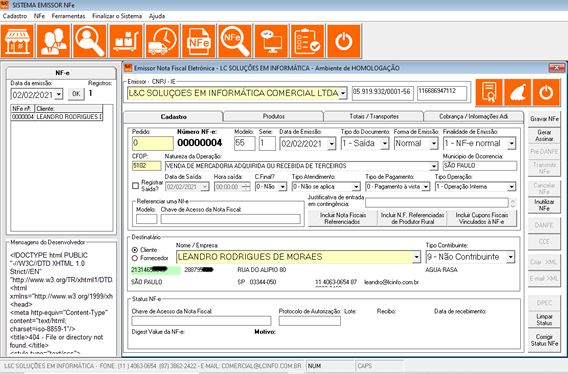
Task: Expand the C.Final dropdown
Action: coord(283,187)
